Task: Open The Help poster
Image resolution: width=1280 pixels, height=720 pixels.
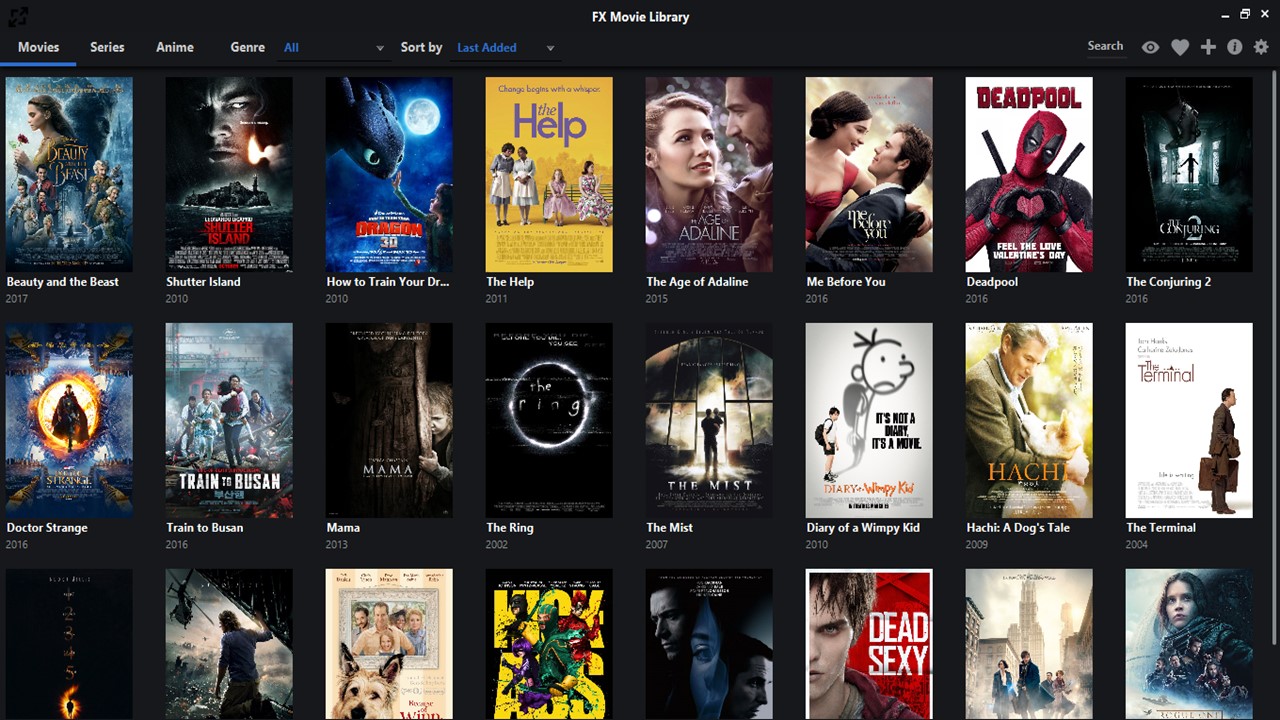Action: coord(549,174)
